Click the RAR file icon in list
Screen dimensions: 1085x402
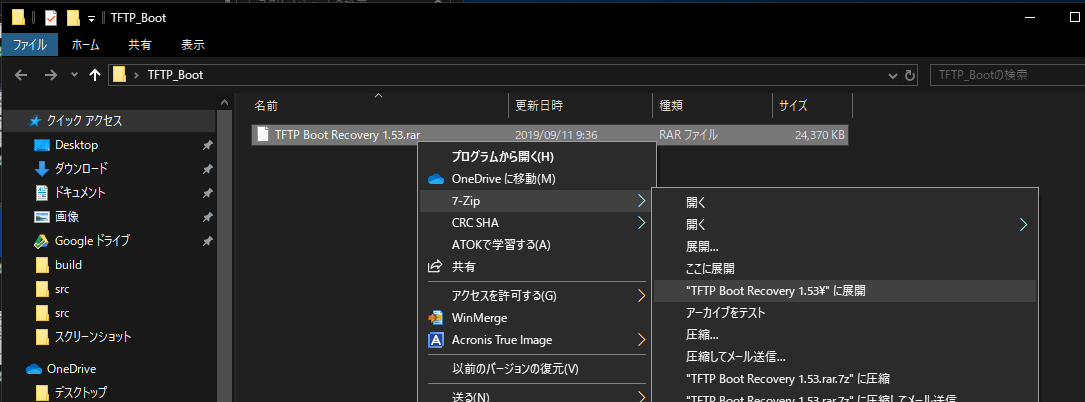(262, 135)
